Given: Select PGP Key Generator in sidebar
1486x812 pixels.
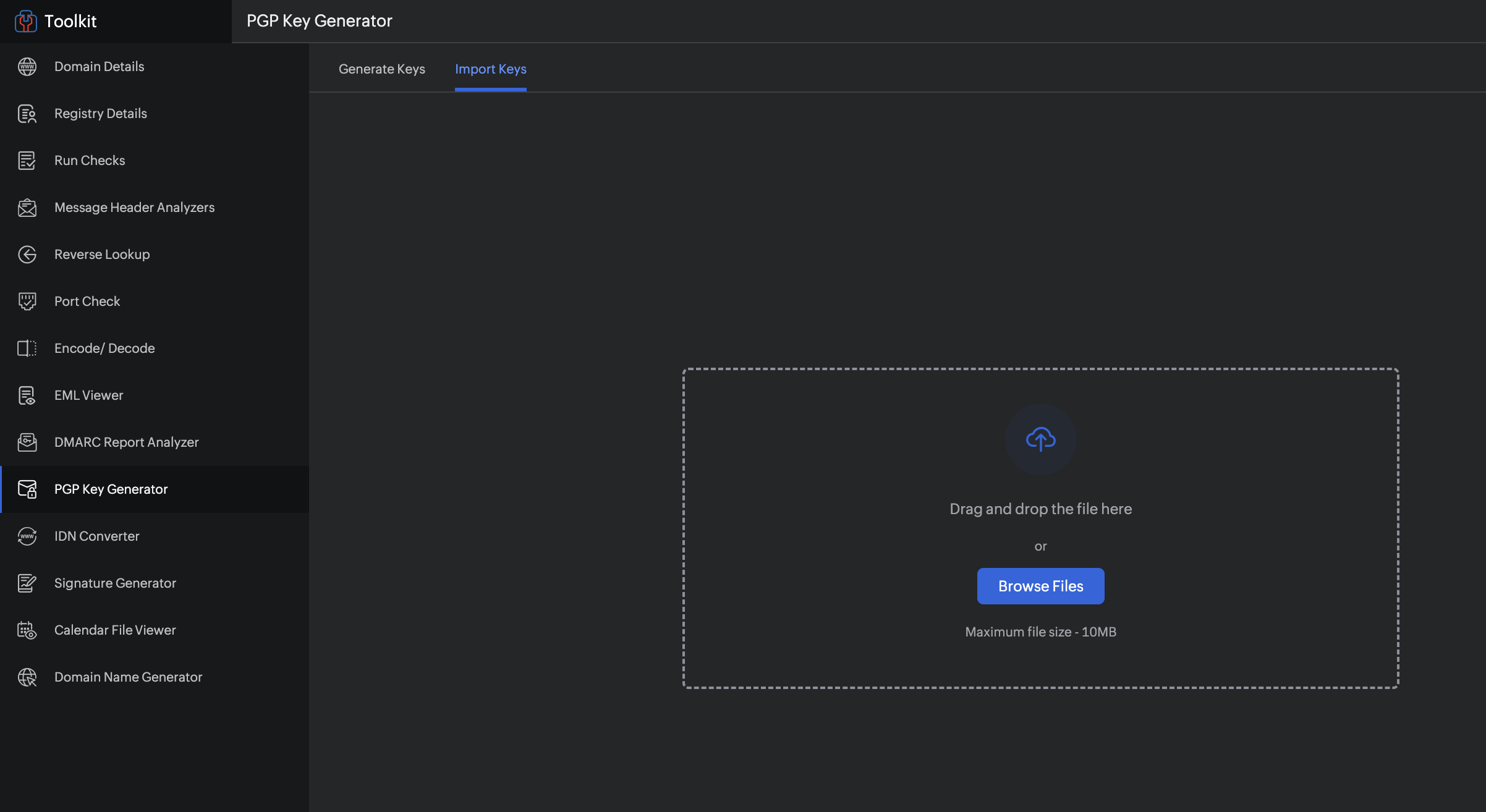Looking at the screenshot, I should [x=111, y=489].
